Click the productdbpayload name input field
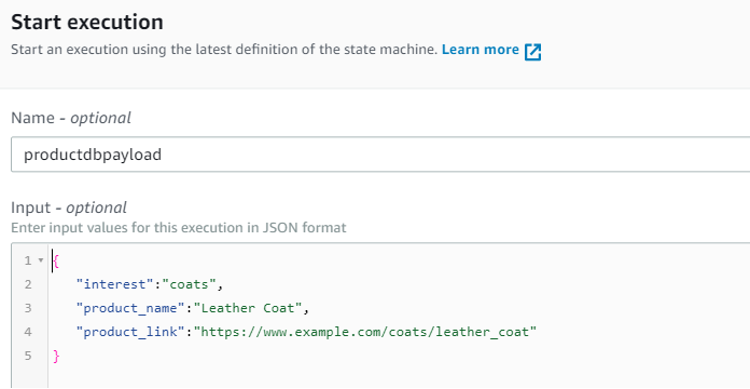The height and width of the screenshot is (389, 750). pos(380,155)
